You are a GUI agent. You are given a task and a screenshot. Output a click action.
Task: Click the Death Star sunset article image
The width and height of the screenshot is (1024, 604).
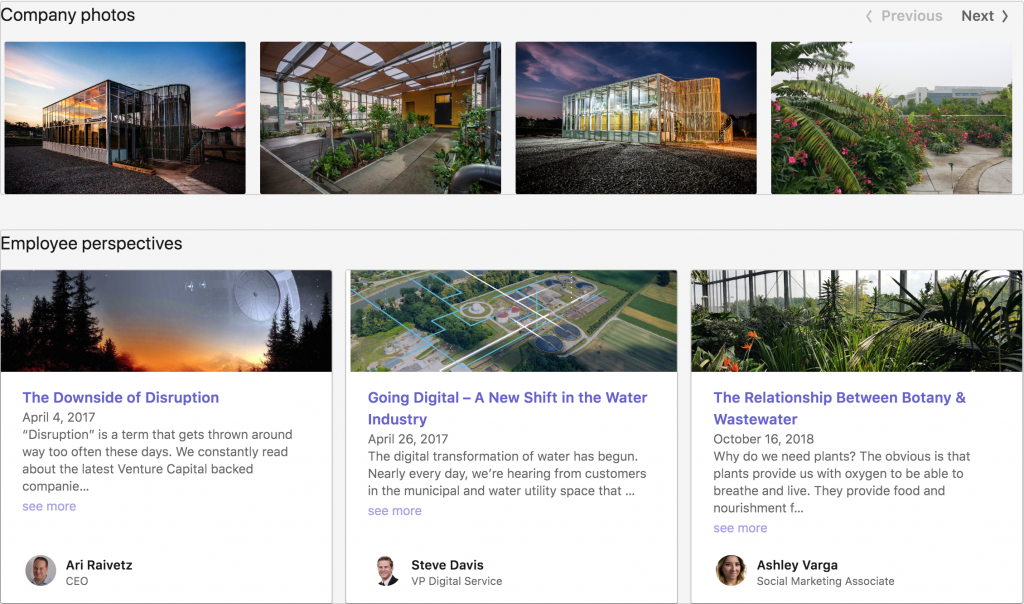[167, 321]
